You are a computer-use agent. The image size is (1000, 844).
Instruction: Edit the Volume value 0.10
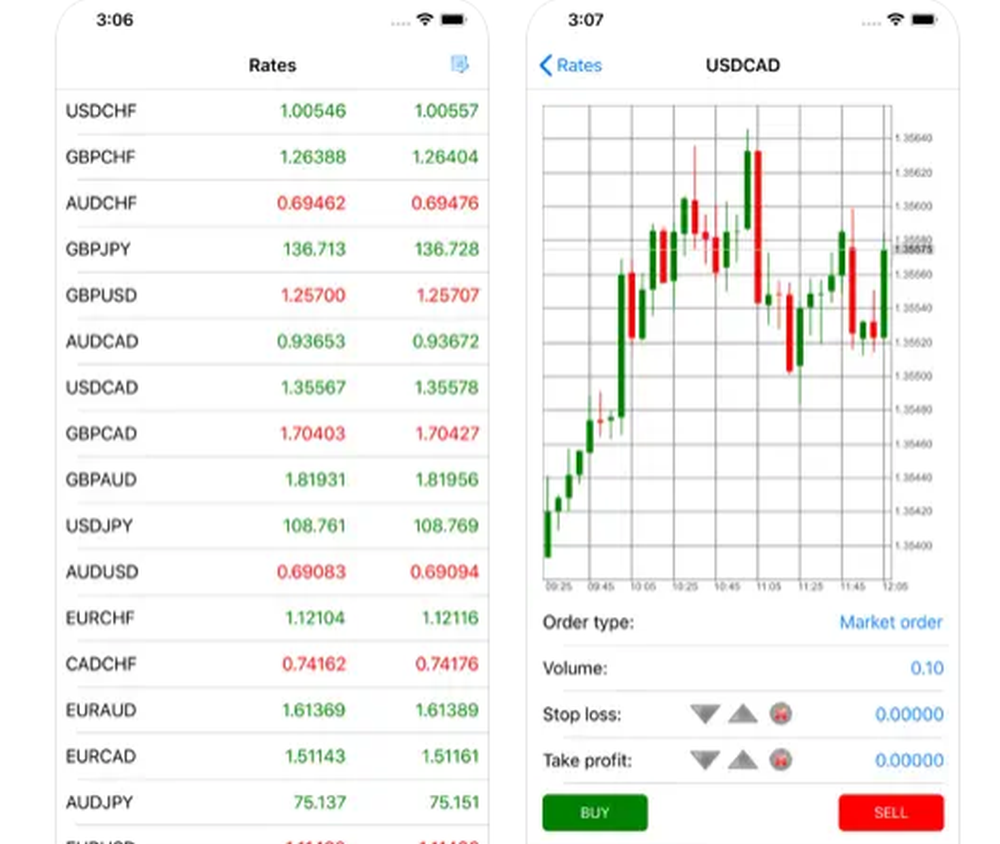point(927,668)
